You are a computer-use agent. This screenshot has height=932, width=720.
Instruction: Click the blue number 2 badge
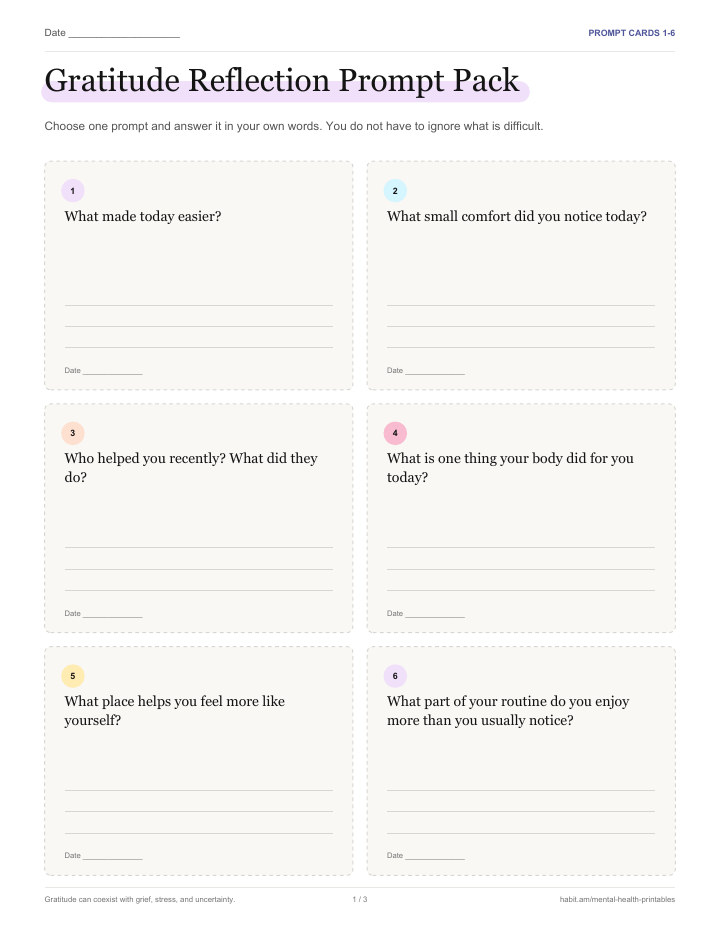click(x=395, y=191)
